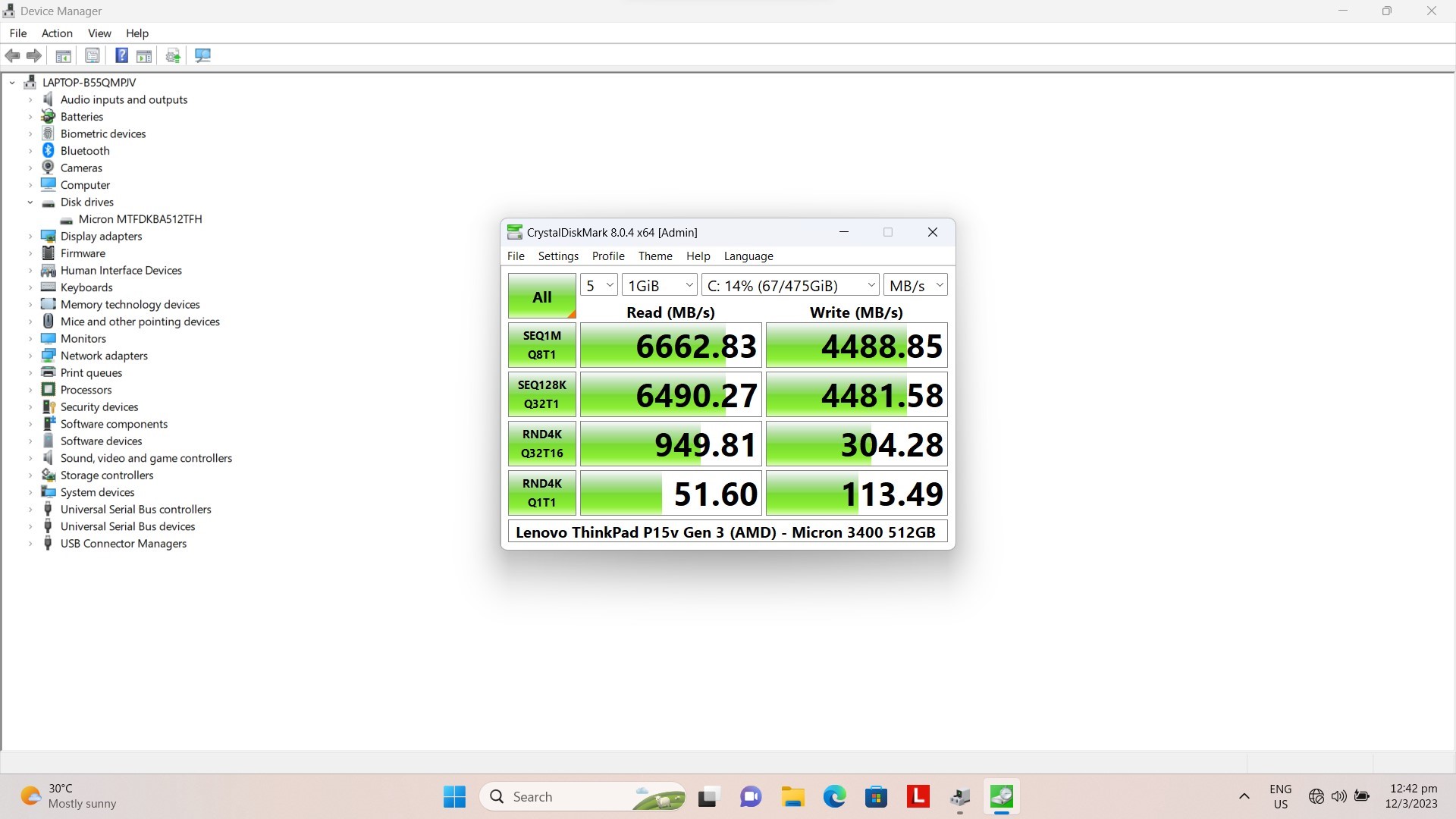This screenshot has width=1456, height=819.
Task: Open CrystalDiskMark Theme menu
Action: pyautogui.click(x=655, y=256)
